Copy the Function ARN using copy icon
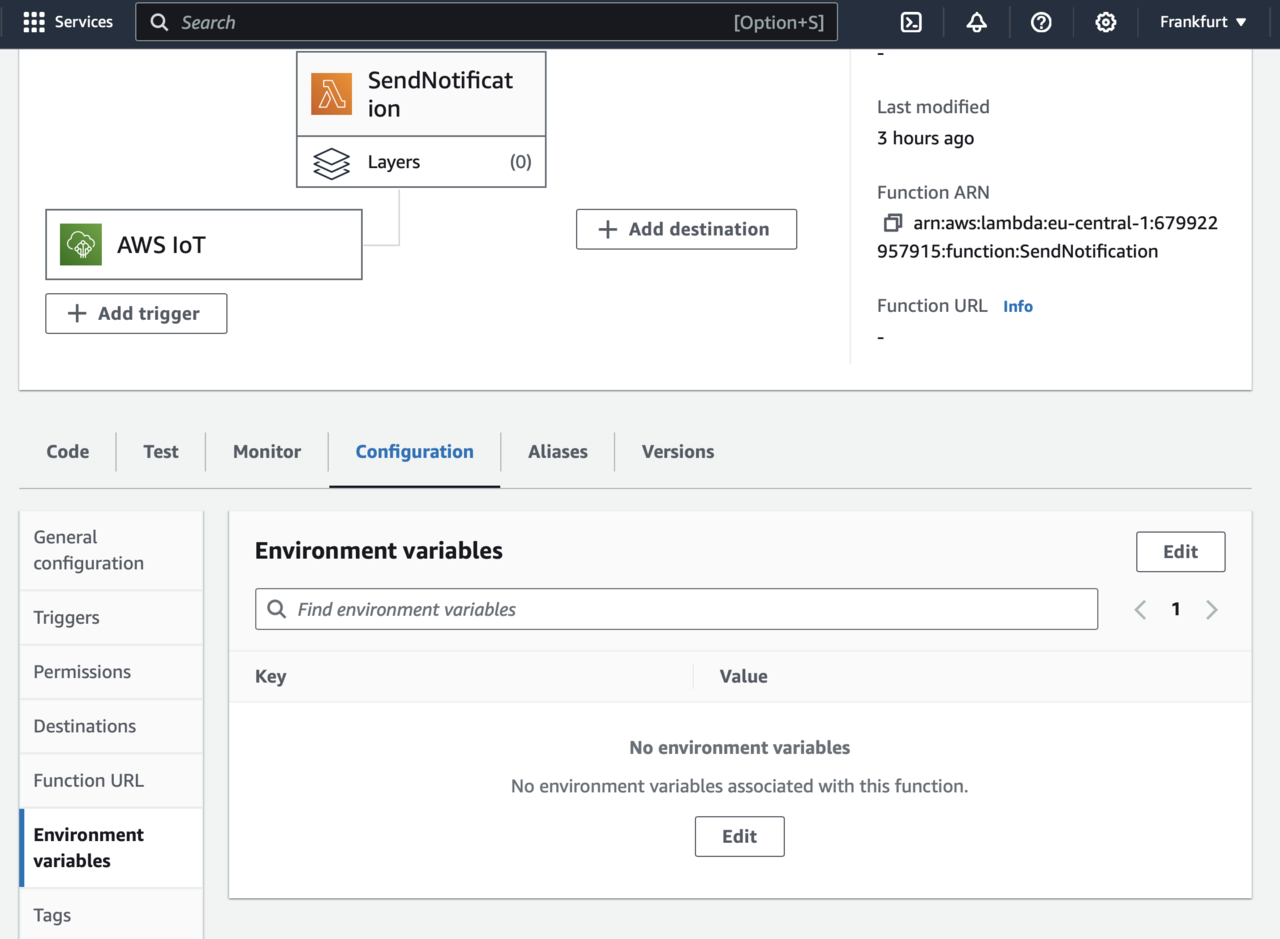Screen dimensions: 1280x939 pyautogui.click(x=892, y=223)
